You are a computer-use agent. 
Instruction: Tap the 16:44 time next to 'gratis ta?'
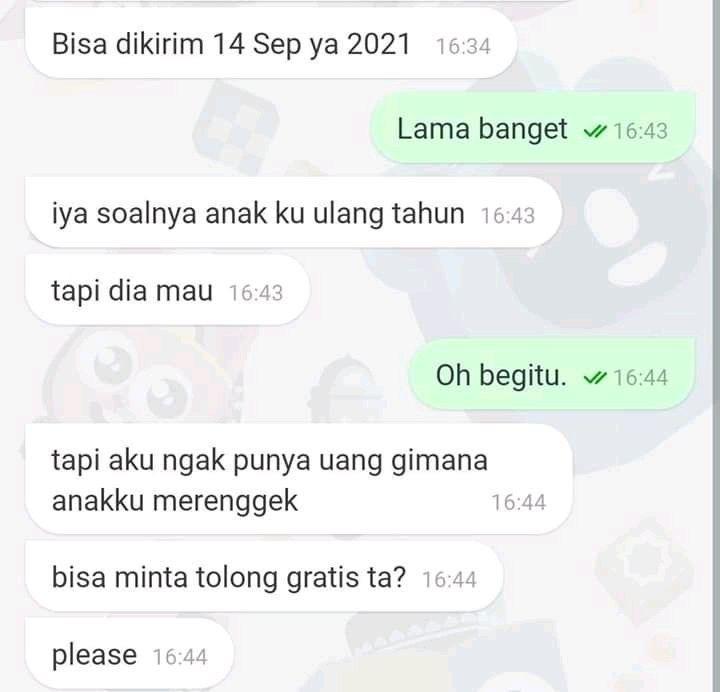point(449,579)
